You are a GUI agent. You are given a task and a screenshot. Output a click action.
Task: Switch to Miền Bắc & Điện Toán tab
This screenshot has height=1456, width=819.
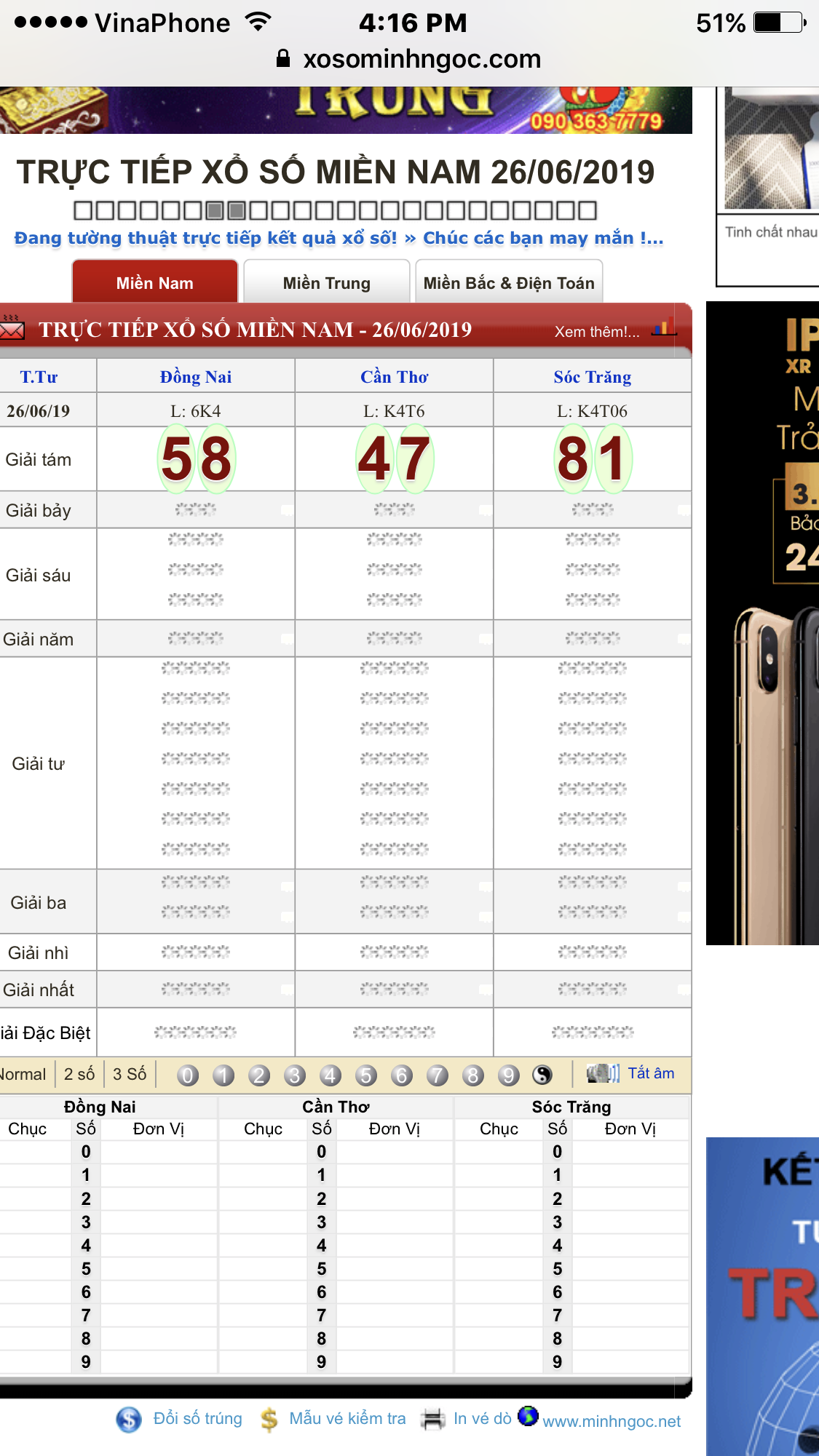(509, 283)
